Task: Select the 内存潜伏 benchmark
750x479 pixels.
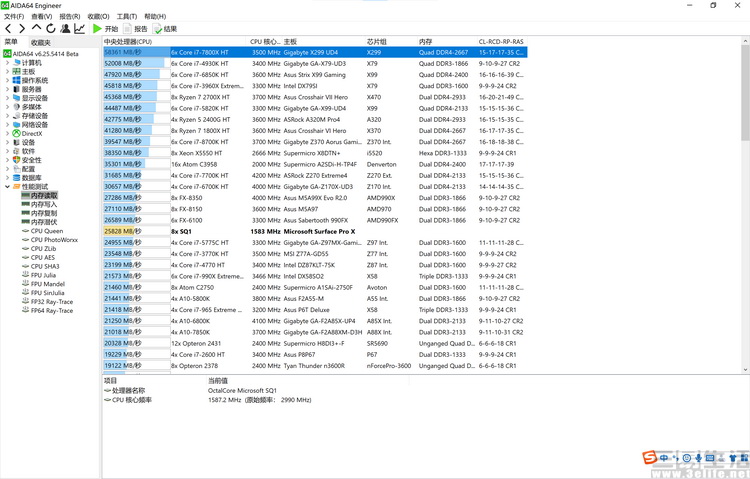Action: pos(44,222)
